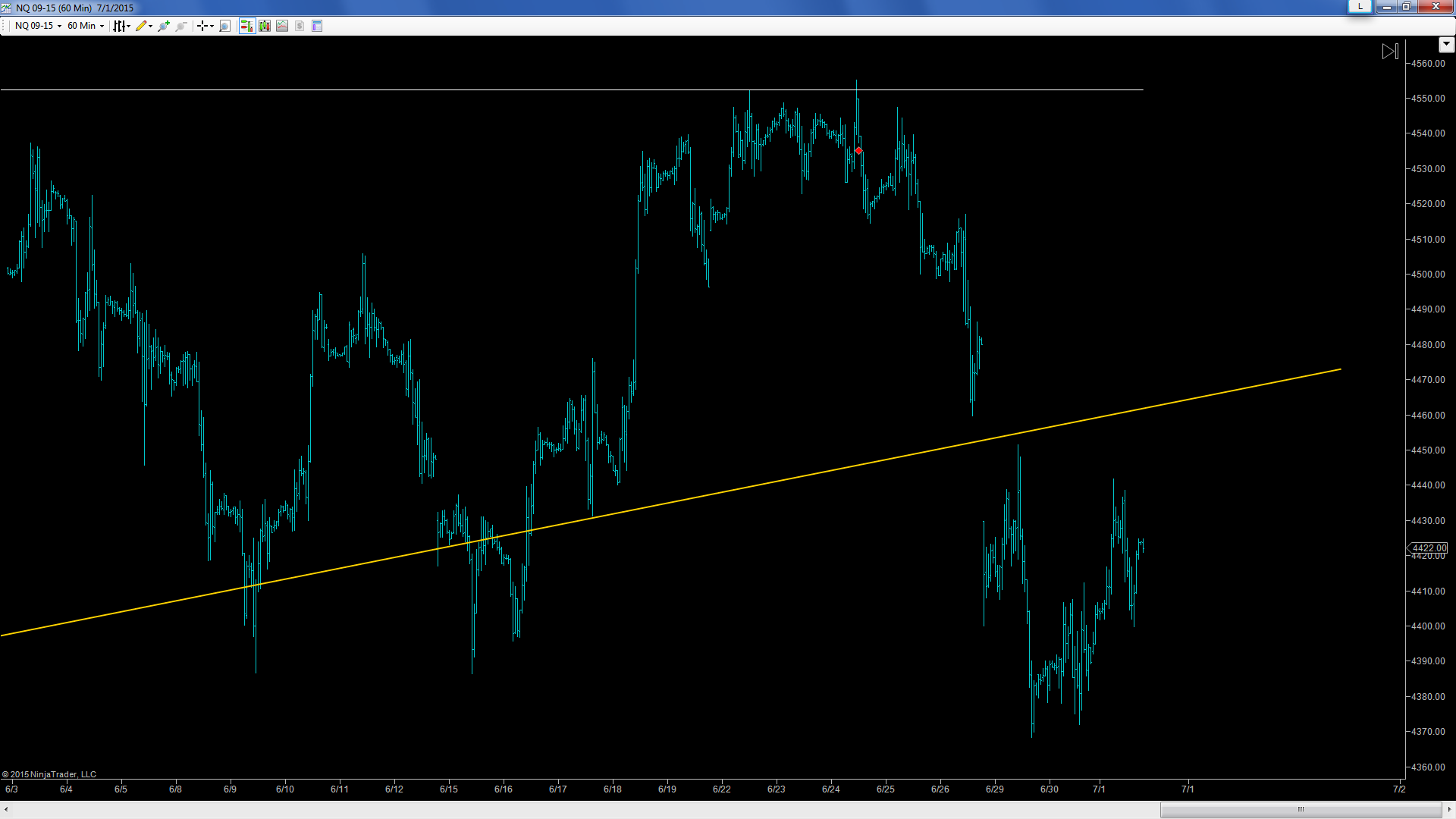The height and width of the screenshot is (819, 1456).
Task: Click the NinjaTrader copyright text
Action: coord(49,774)
